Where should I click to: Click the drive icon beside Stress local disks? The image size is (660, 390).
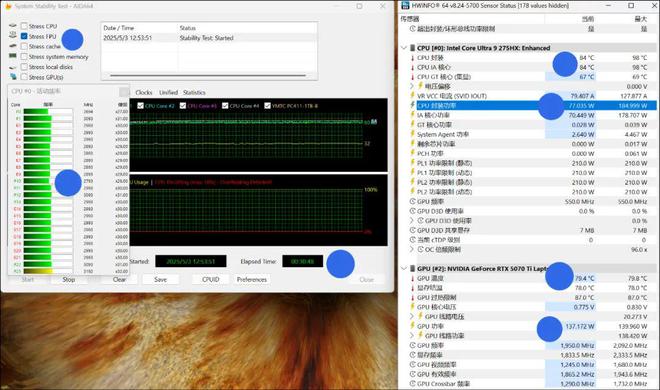(13, 67)
